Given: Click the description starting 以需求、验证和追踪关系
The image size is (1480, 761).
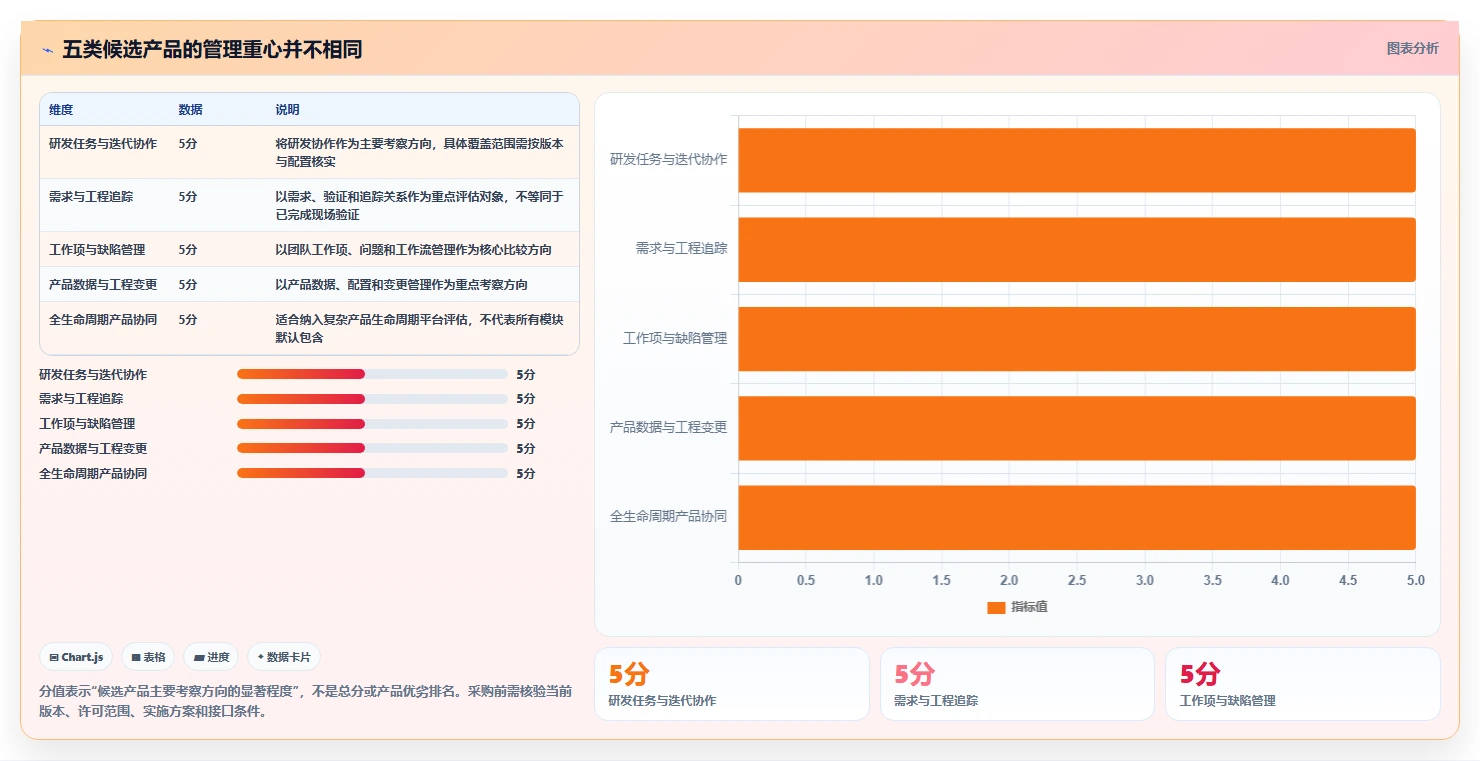Looking at the screenshot, I should pos(420,206).
